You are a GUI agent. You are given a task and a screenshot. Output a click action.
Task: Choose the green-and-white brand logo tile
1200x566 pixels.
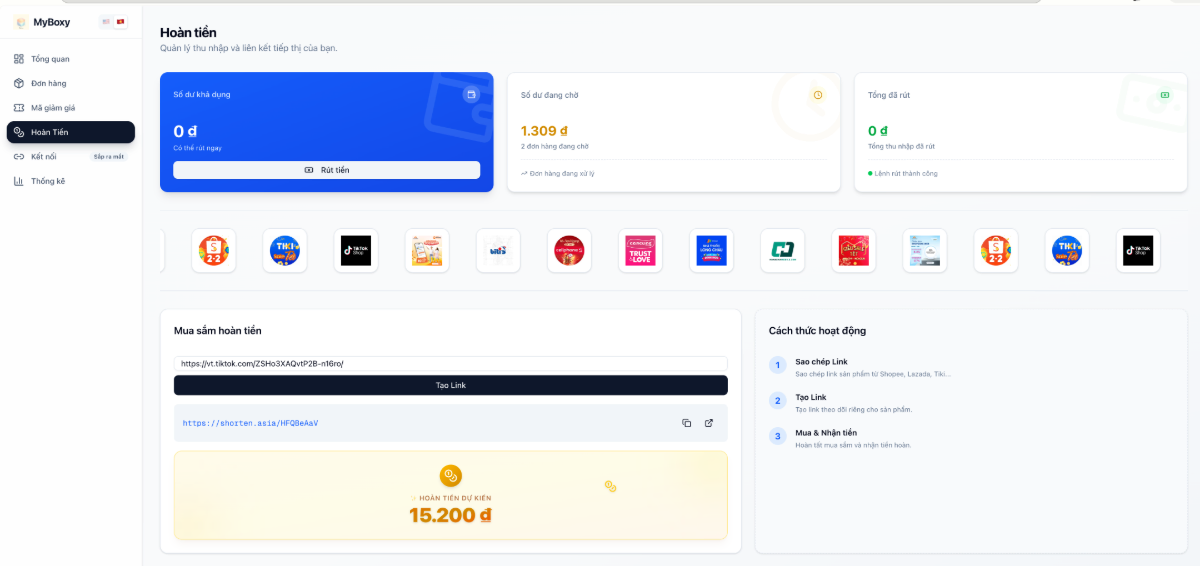(x=782, y=251)
